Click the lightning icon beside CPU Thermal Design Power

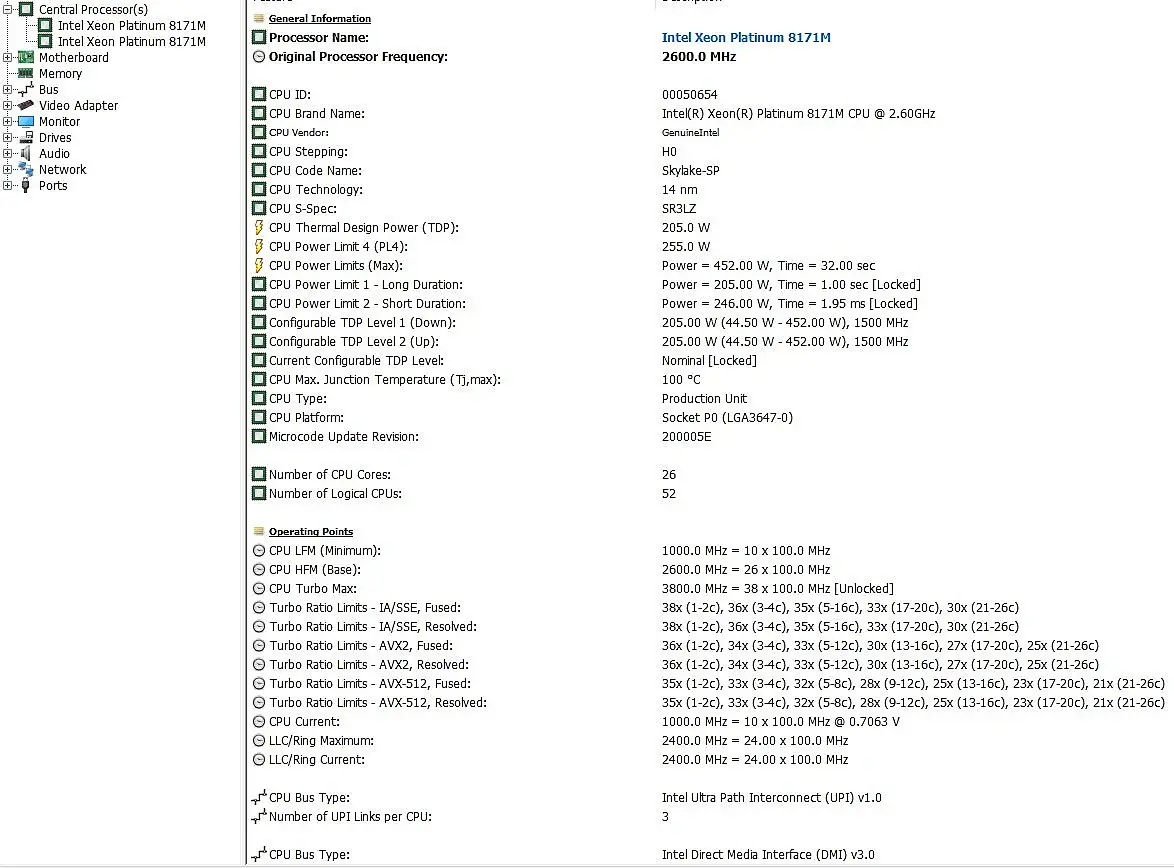point(259,228)
